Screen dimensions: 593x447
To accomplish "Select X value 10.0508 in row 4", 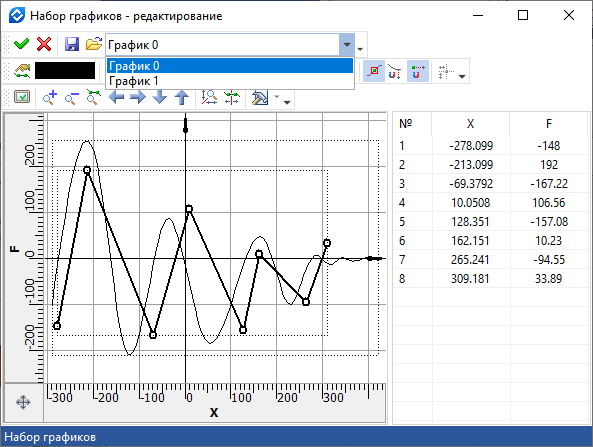I will 471,203.
